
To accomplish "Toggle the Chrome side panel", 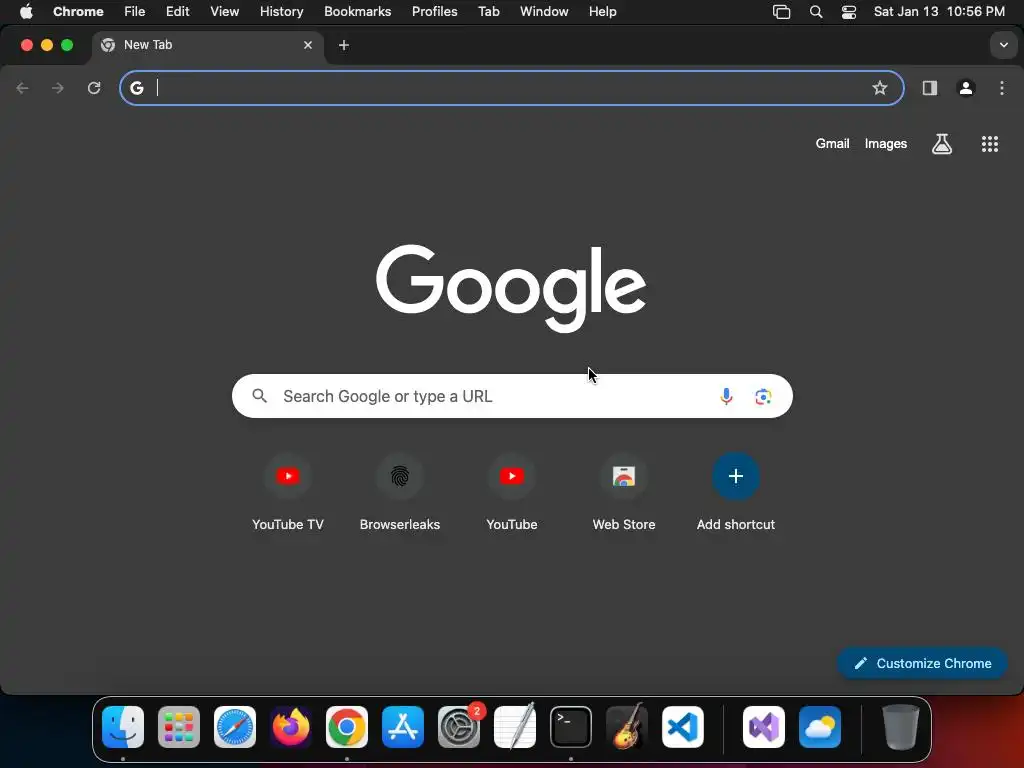I will tap(930, 88).
